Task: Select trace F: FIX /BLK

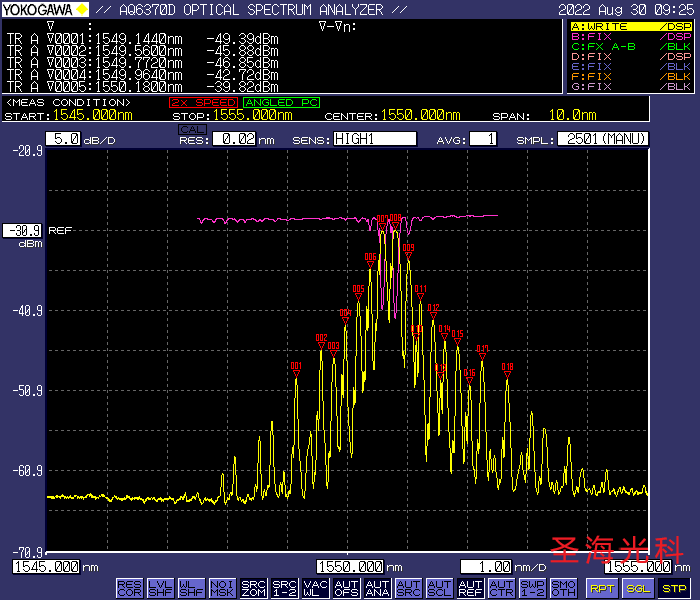Action: click(631, 76)
